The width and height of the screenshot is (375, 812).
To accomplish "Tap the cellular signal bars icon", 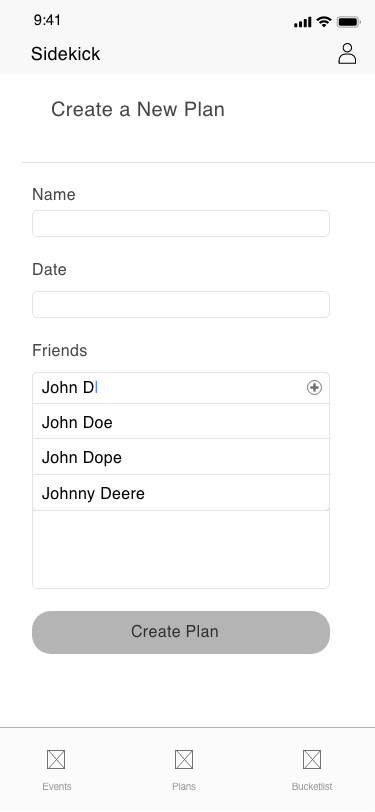I will click(302, 22).
